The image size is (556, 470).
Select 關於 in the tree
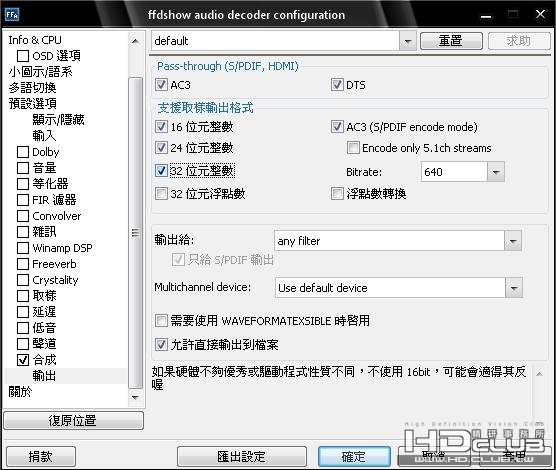tap(20, 392)
